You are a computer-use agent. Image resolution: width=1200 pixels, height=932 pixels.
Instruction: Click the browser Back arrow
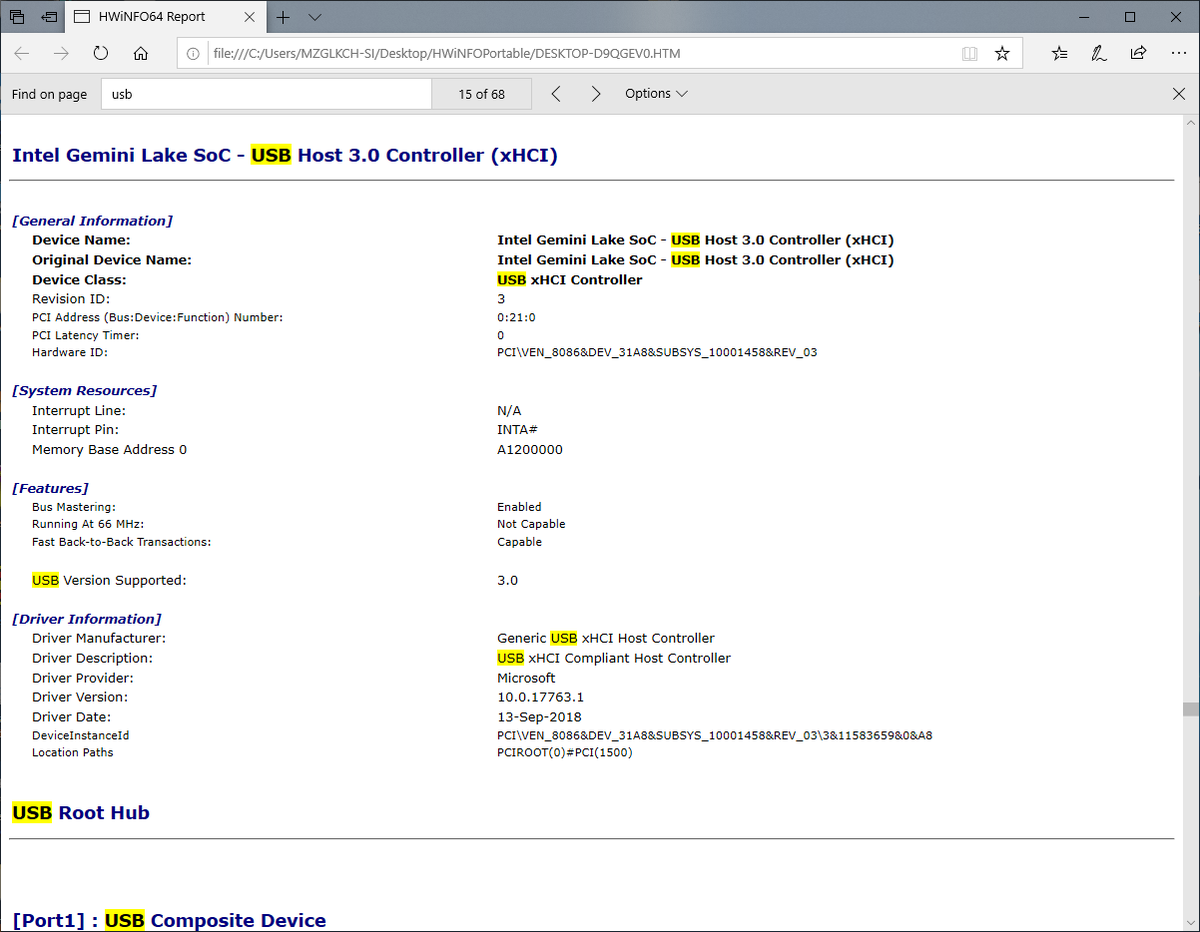tap(22, 53)
